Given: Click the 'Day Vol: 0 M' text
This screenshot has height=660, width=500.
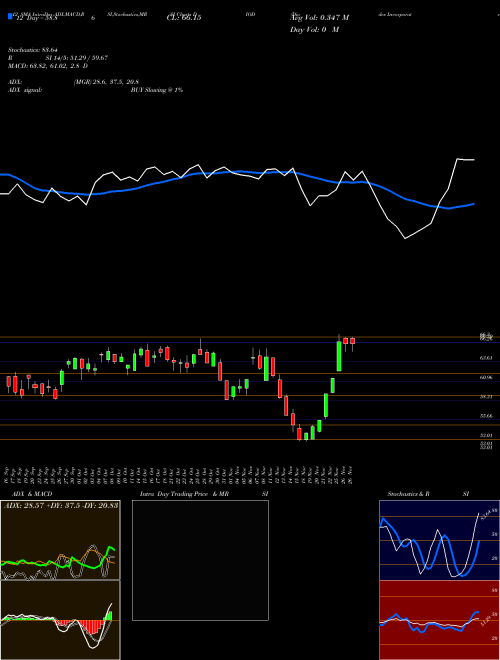Looking at the screenshot, I should (314, 29).
